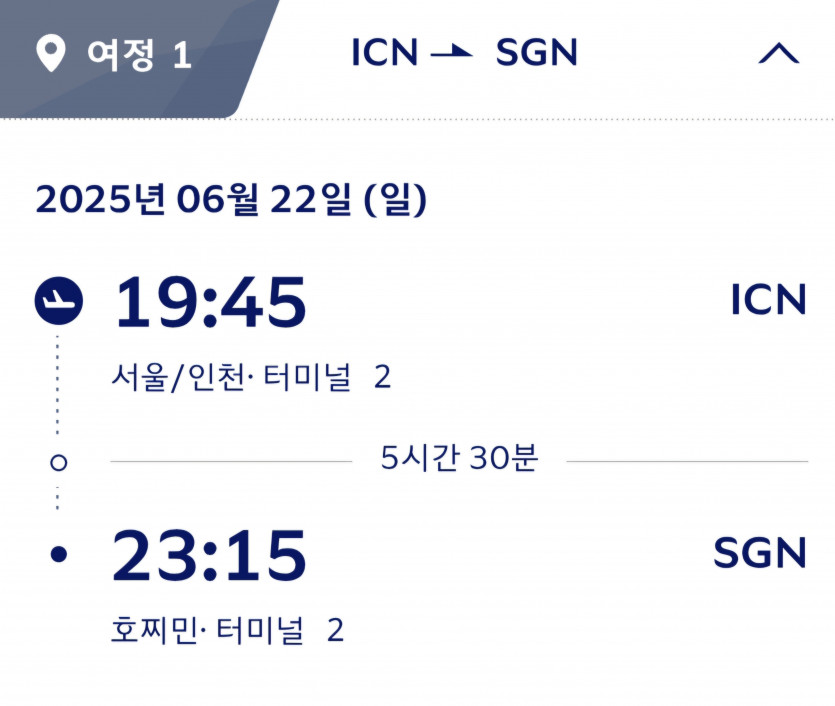Click the dotted timeline below the departure icon
This screenshot has height=706, width=835.
point(58,385)
